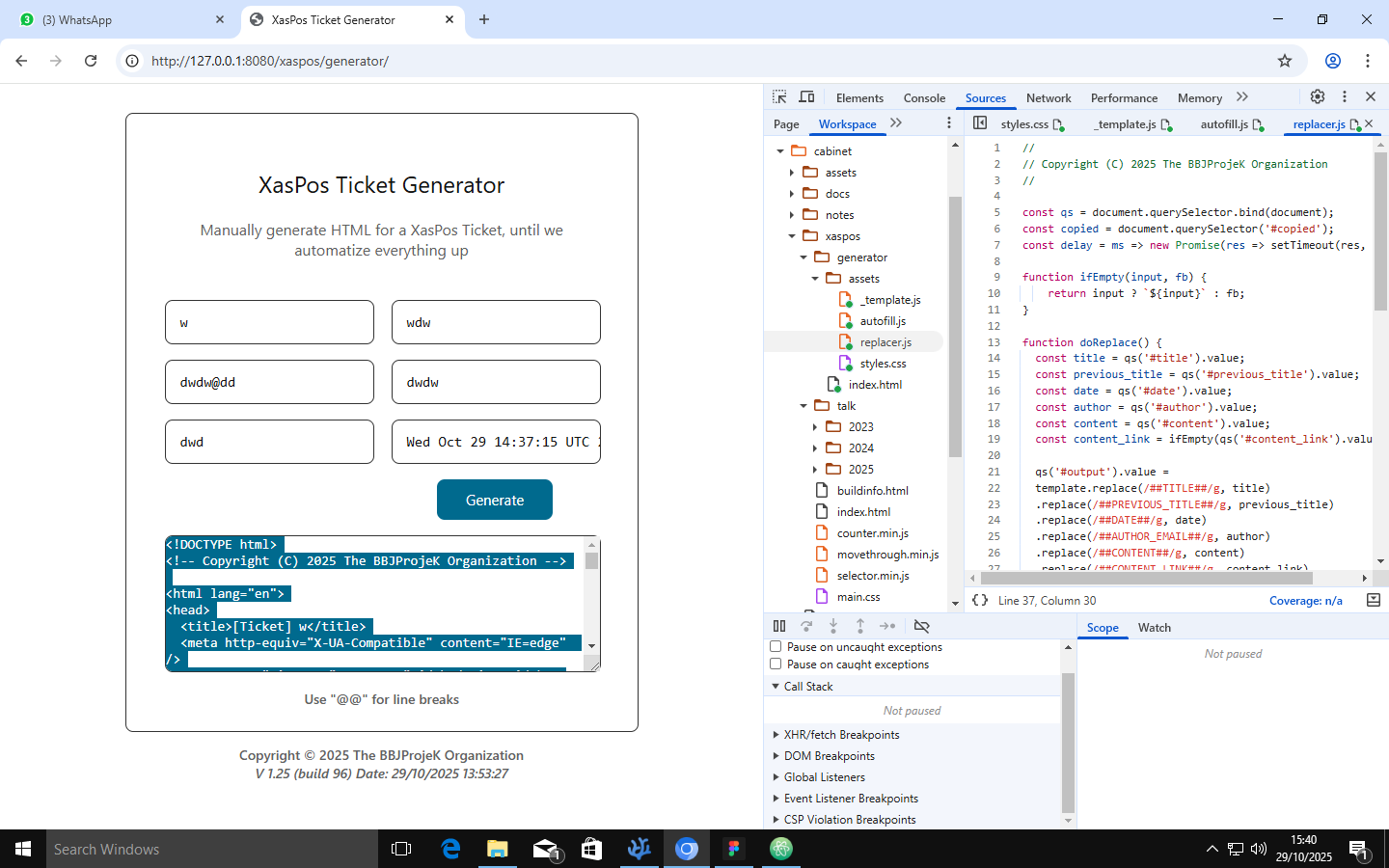Collapse the Call Stack section
1389x868 pixels.
(807, 687)
